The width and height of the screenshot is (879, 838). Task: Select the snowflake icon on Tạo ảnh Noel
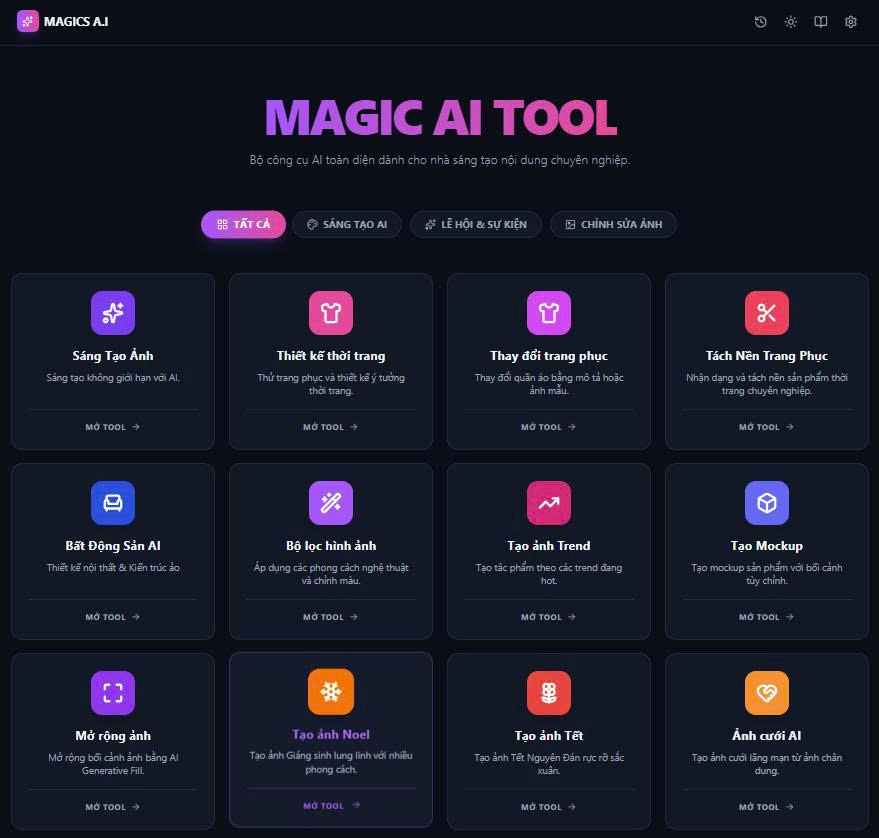330,692
